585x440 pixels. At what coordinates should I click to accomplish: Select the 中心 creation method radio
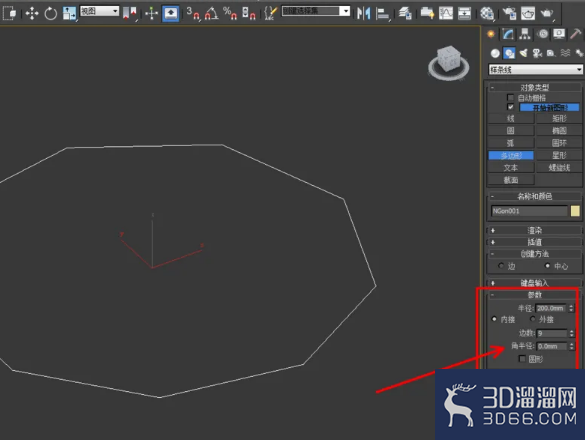pos(547,266)
